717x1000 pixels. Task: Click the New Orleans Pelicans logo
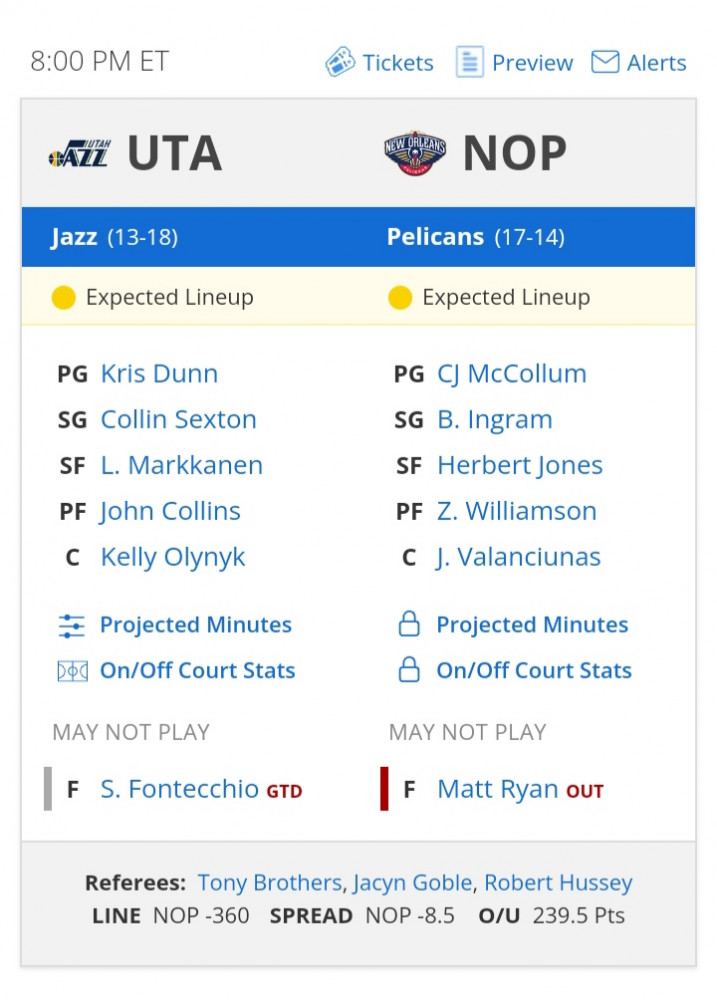click(x=415, y=153)
